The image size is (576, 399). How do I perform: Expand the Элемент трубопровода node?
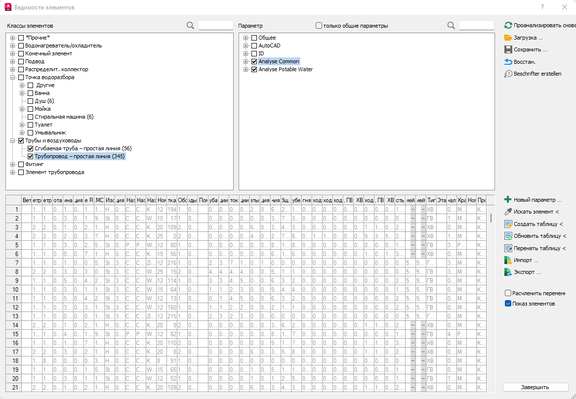point(13,172)
